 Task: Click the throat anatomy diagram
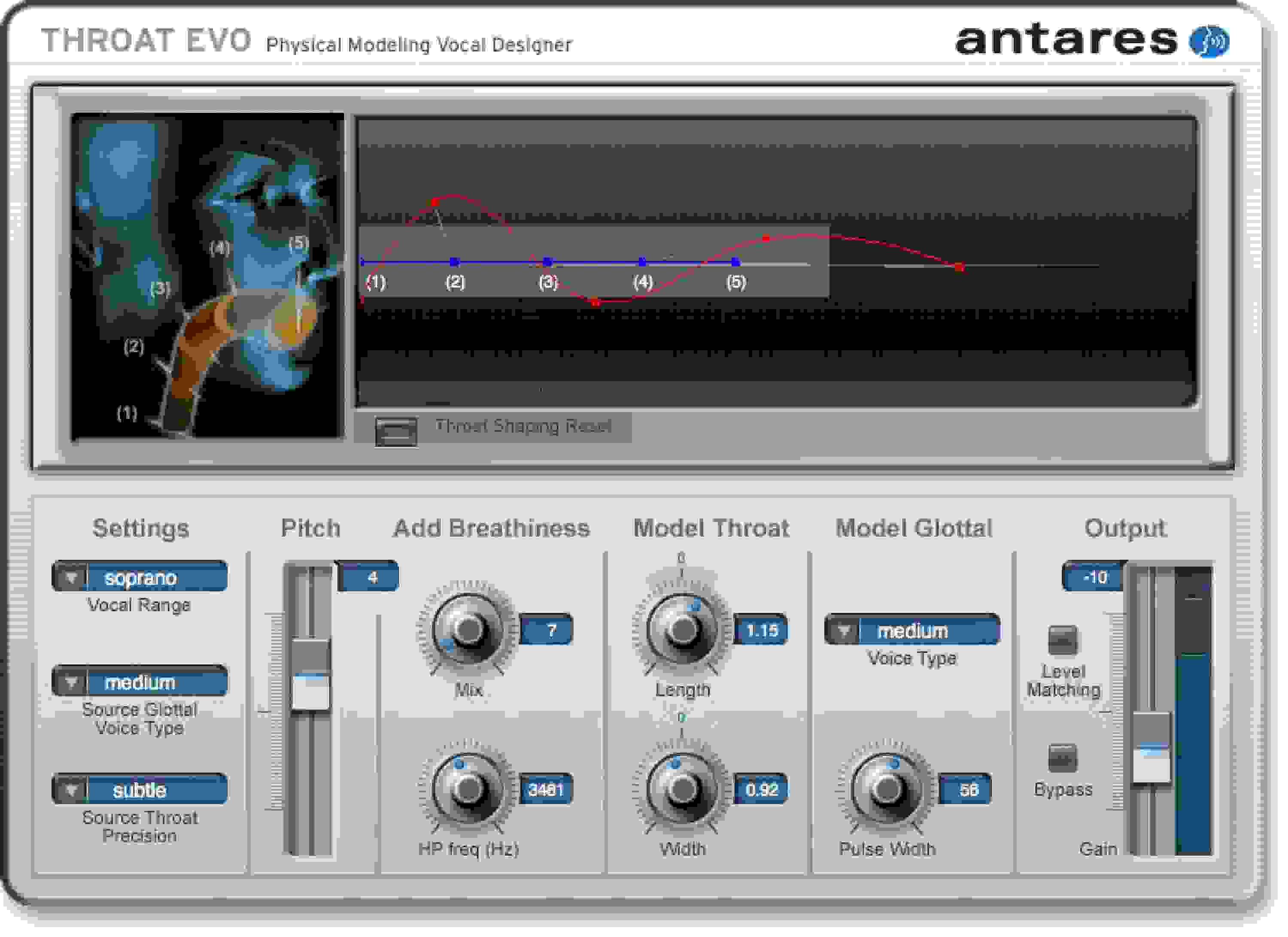click(x=204, y=273)
